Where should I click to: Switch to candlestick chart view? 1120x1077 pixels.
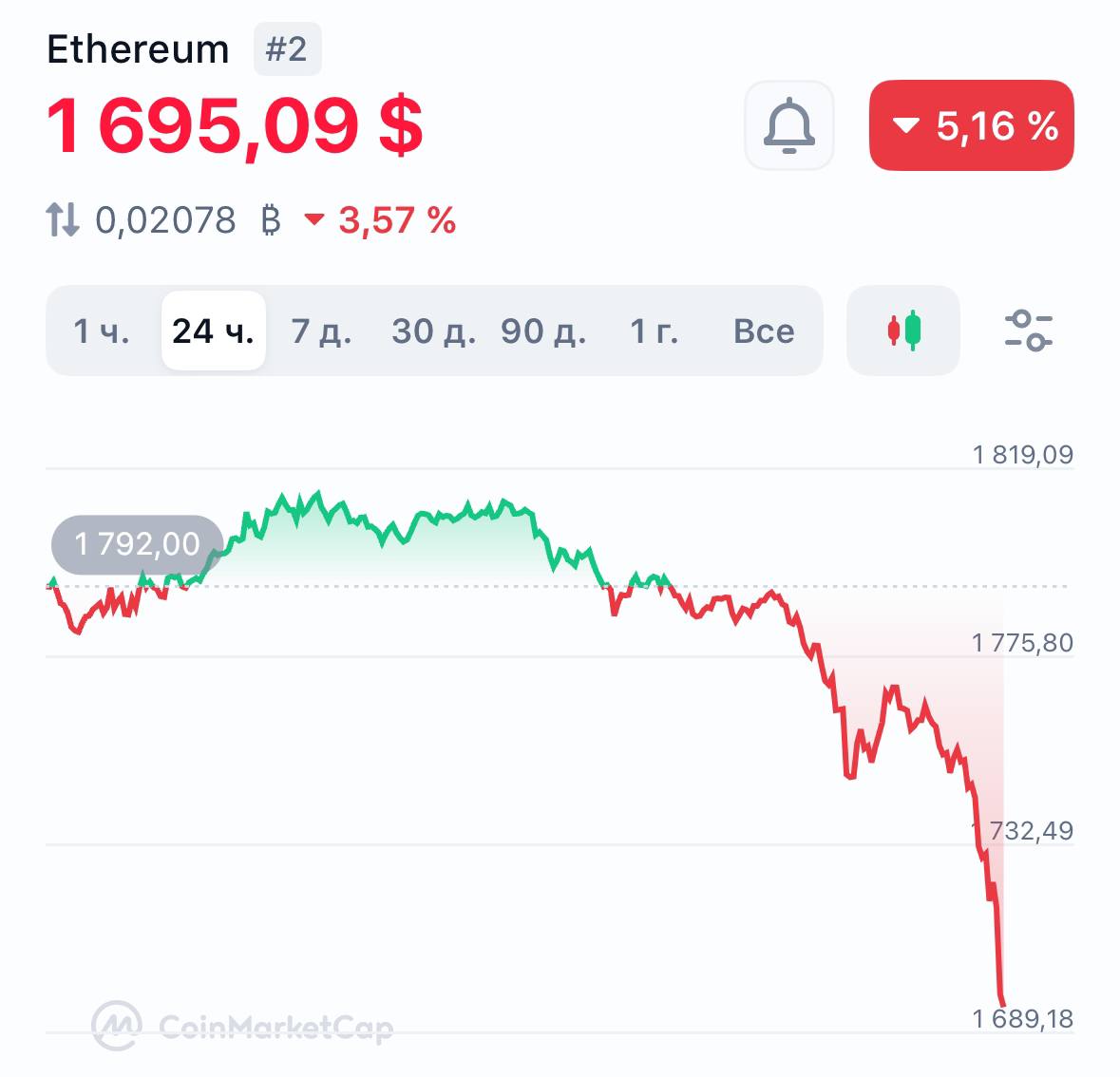(x=903, y=331)
